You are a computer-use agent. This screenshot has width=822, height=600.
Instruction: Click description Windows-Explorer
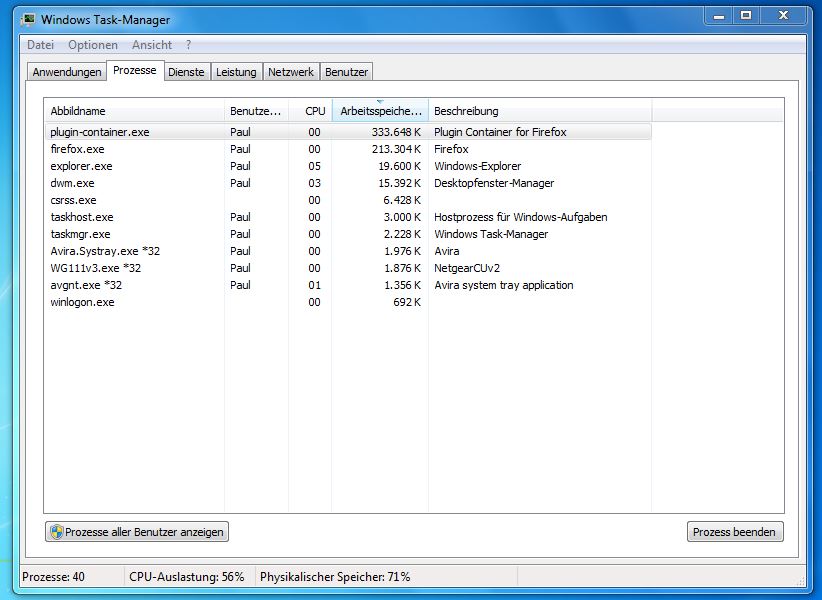478,166
